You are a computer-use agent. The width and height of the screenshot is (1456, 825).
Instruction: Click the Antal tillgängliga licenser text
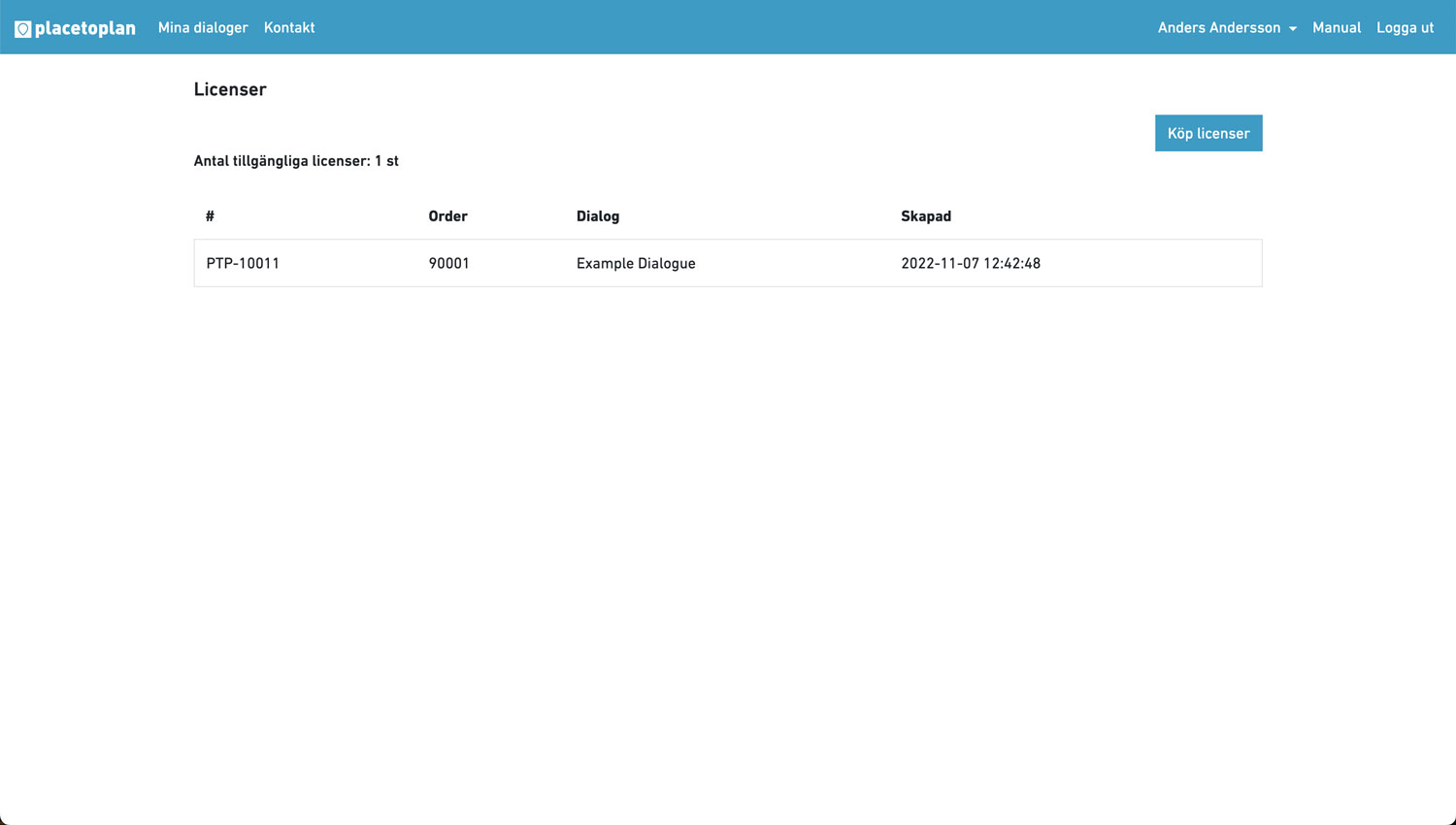pyautogui.click(x=296, y=161)
